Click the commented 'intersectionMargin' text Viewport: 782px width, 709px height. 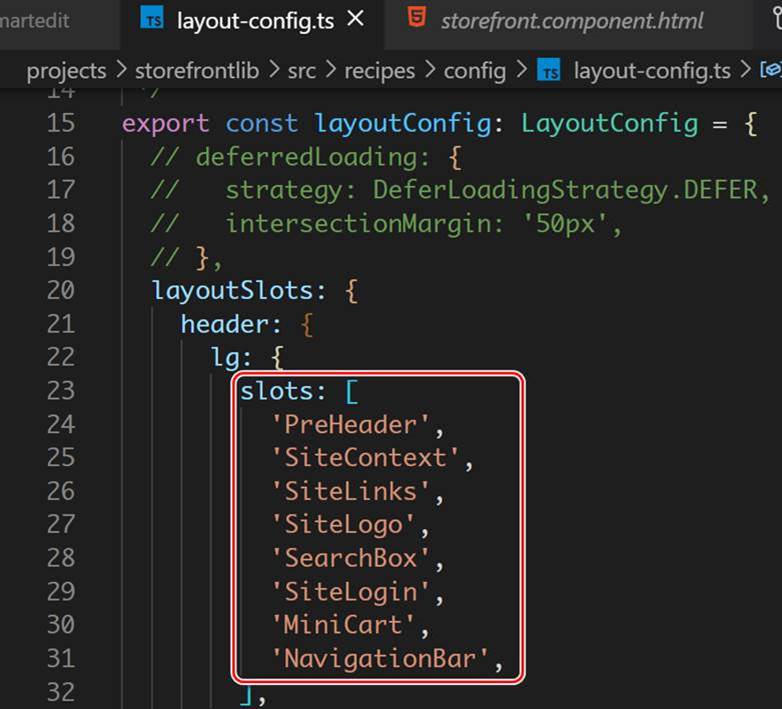pyautogui.click(x=358, y=224)
